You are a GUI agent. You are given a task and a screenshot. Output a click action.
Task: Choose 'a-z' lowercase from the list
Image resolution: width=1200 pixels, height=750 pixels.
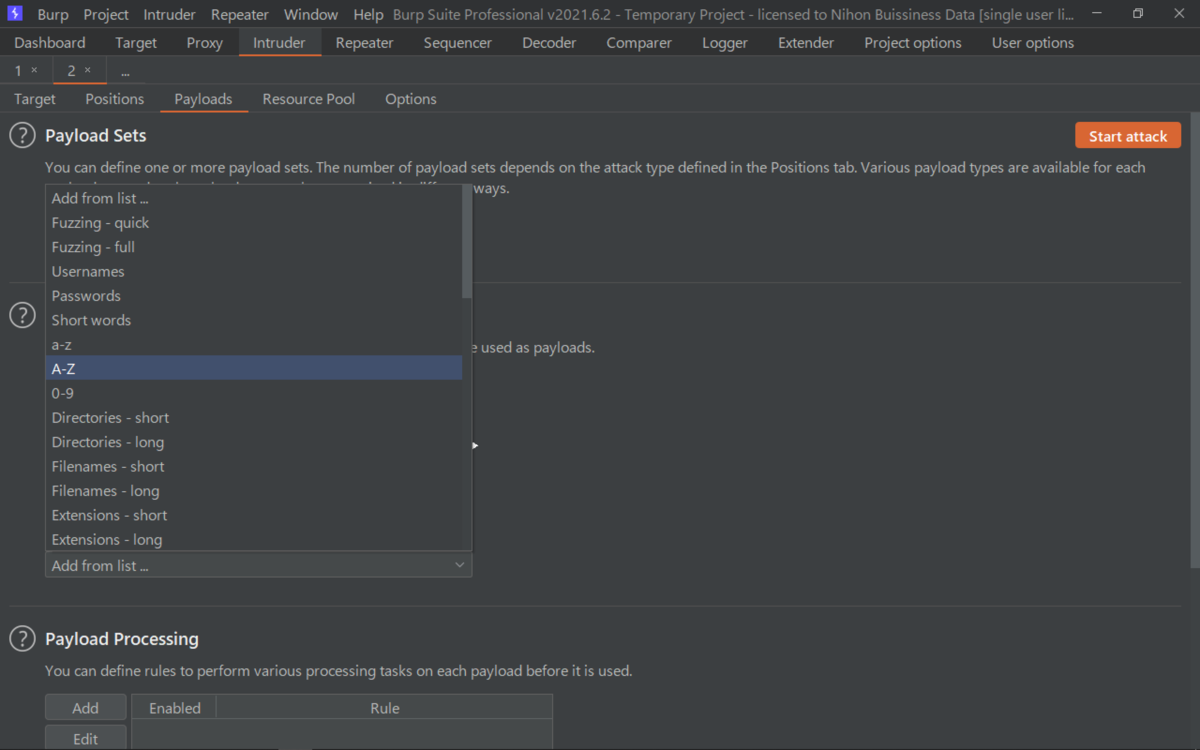point(254,344)
